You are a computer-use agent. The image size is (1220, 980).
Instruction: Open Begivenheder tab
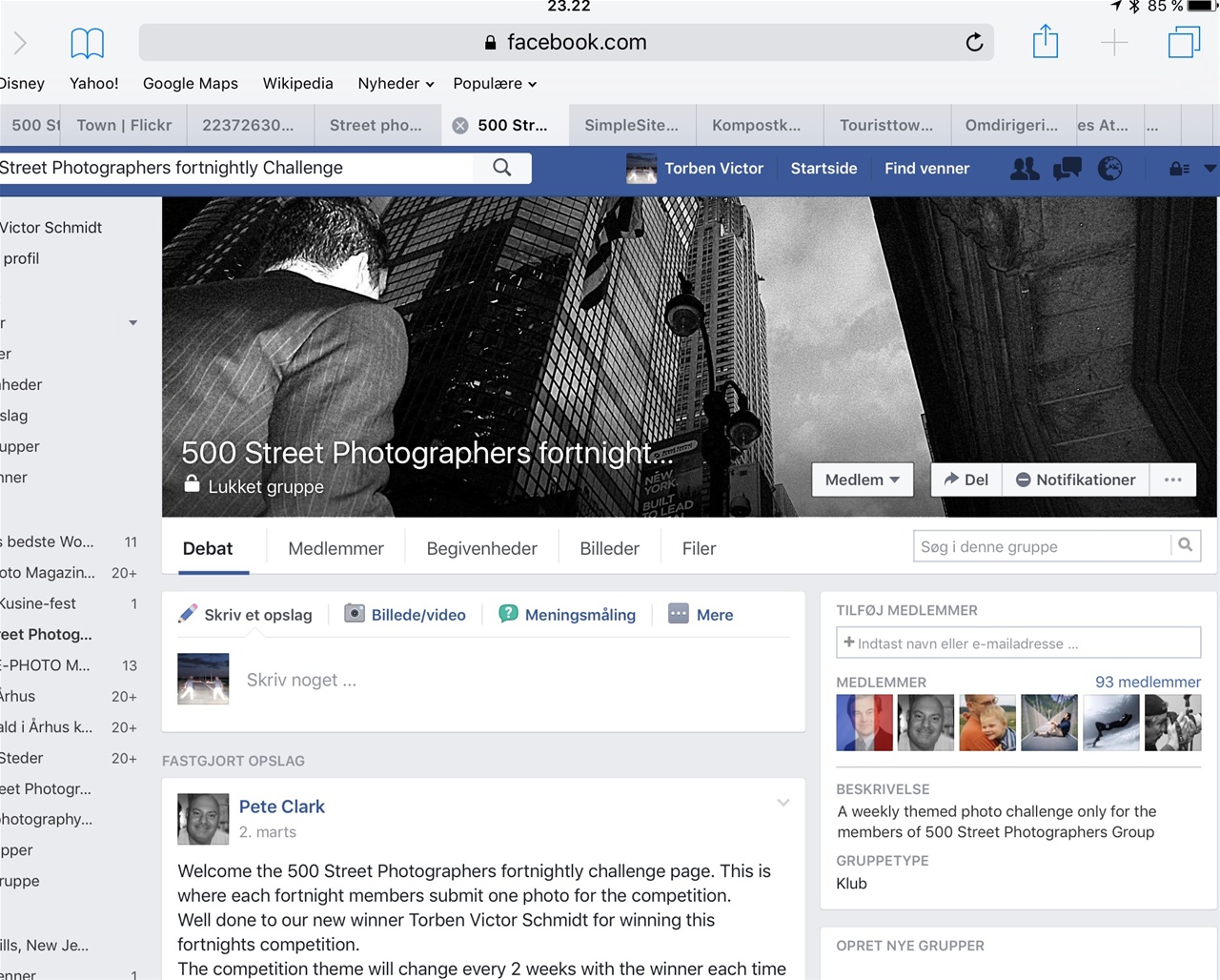[x=481, y=548]
